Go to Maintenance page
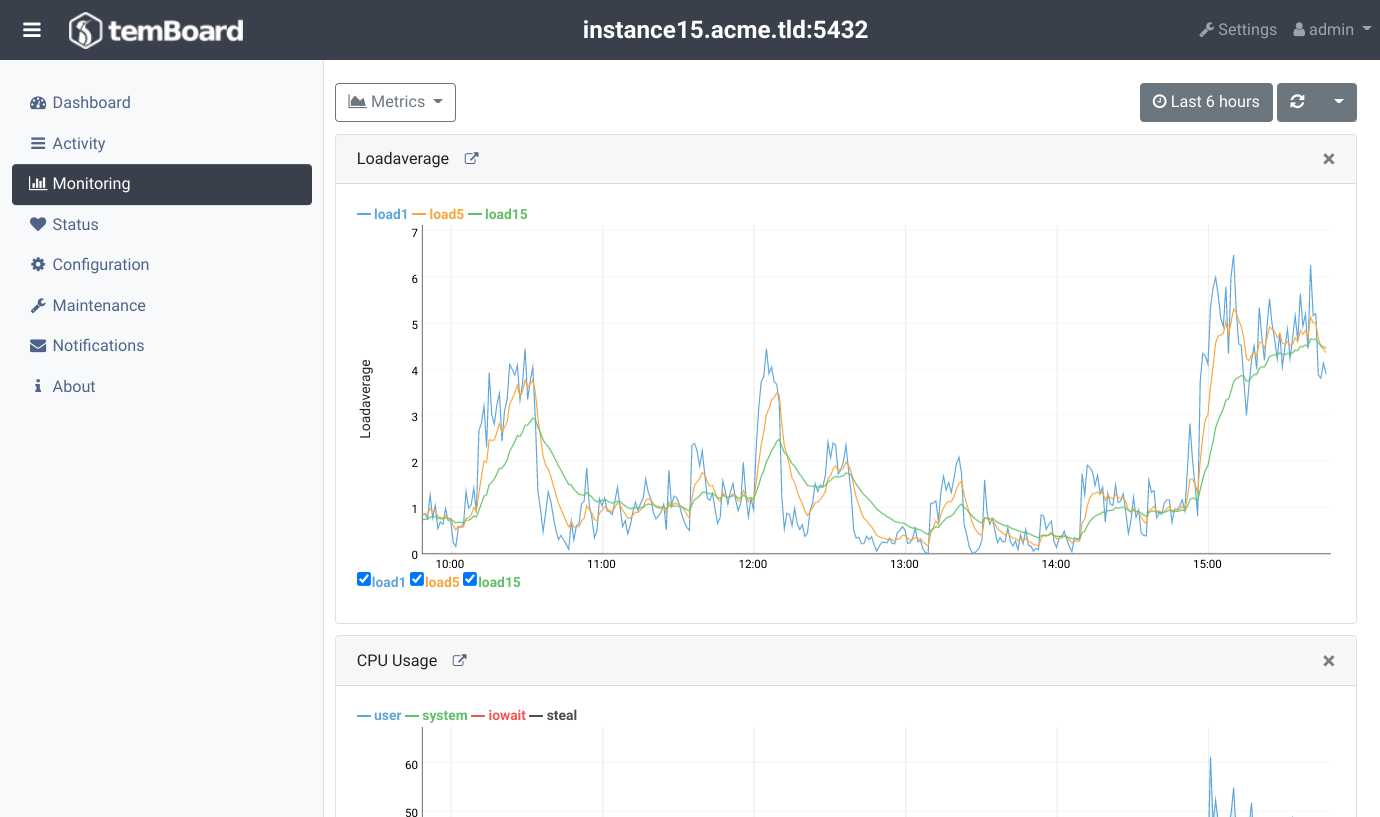Image resolution: width=1380 pixels, height=817 pixels. 162,305
